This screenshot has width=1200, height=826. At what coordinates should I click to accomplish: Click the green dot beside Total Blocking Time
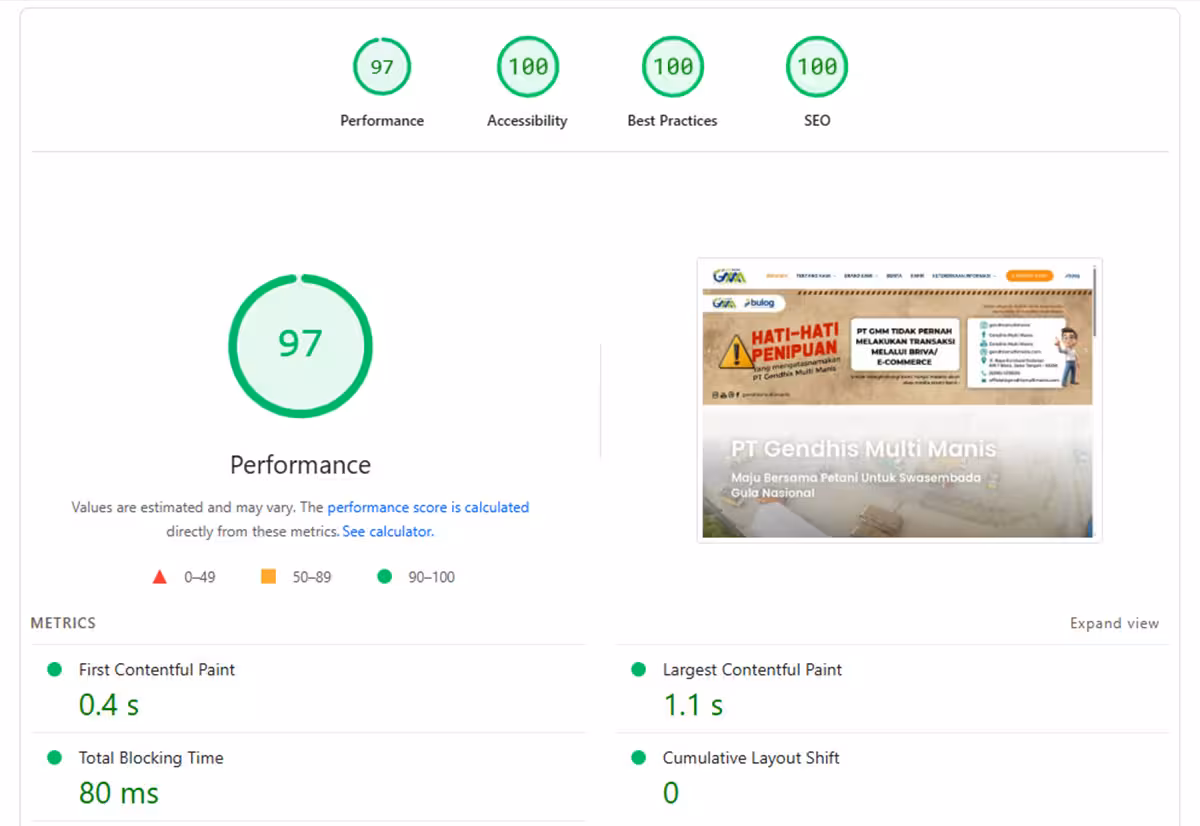[x=55, y=758]
